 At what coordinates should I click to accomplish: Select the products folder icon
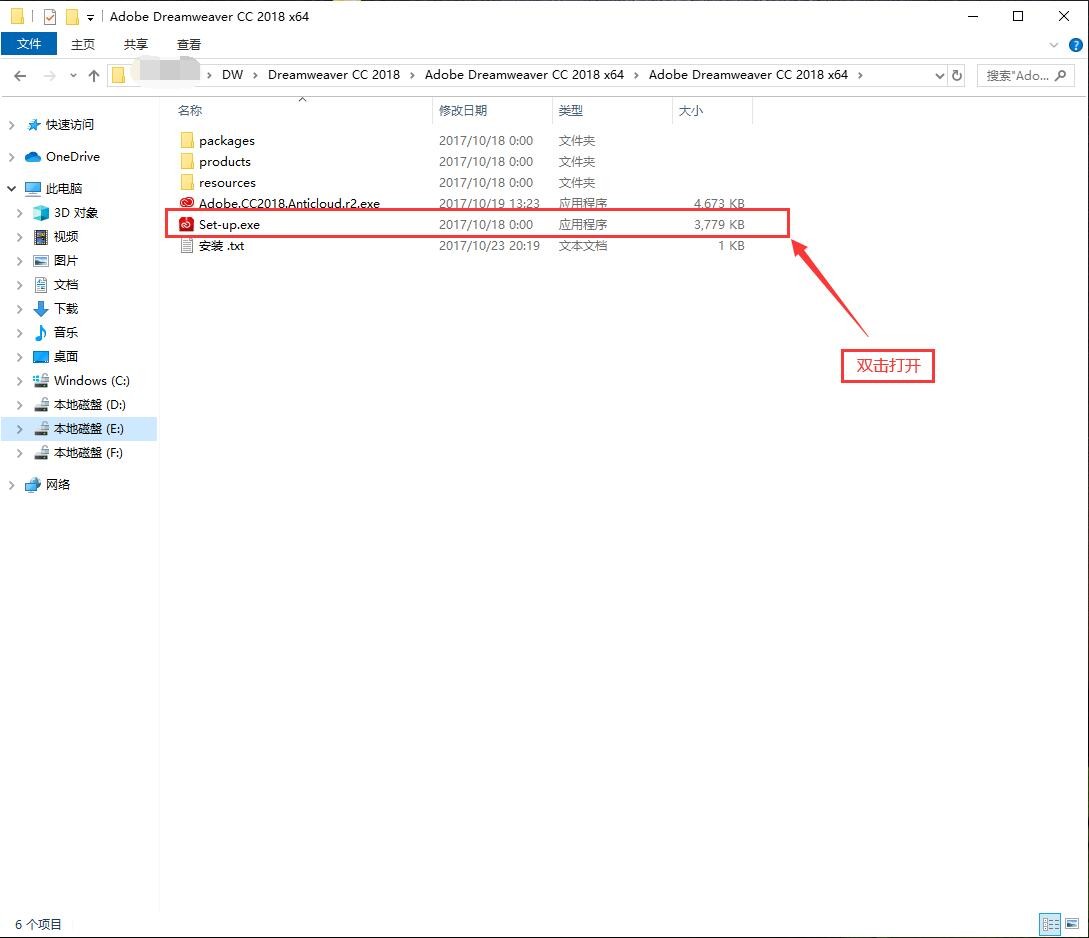(186, 161)
